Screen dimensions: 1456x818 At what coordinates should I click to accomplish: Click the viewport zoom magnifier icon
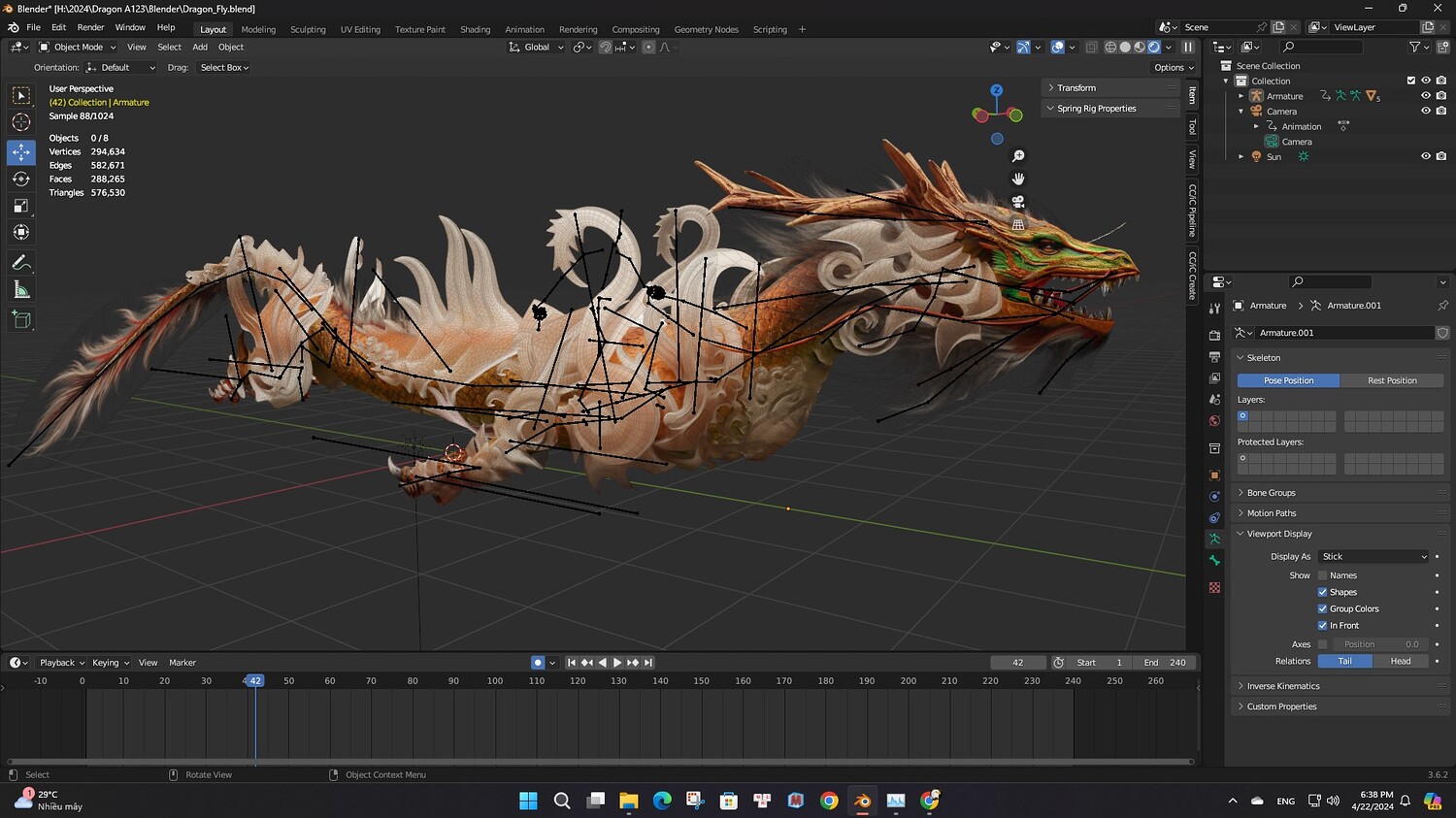point(1018,156)
